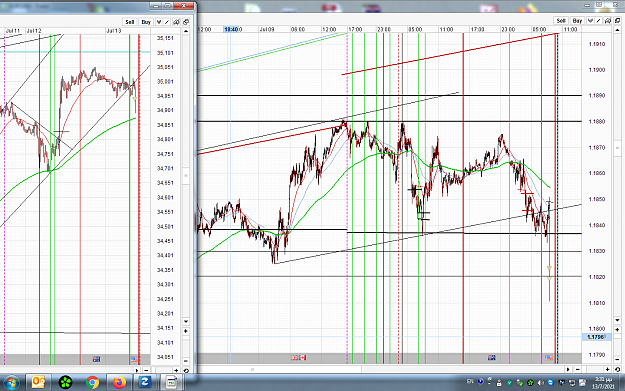
Task: Click the reset zoom icon at the right chart bottom corner
Action: 617,369
